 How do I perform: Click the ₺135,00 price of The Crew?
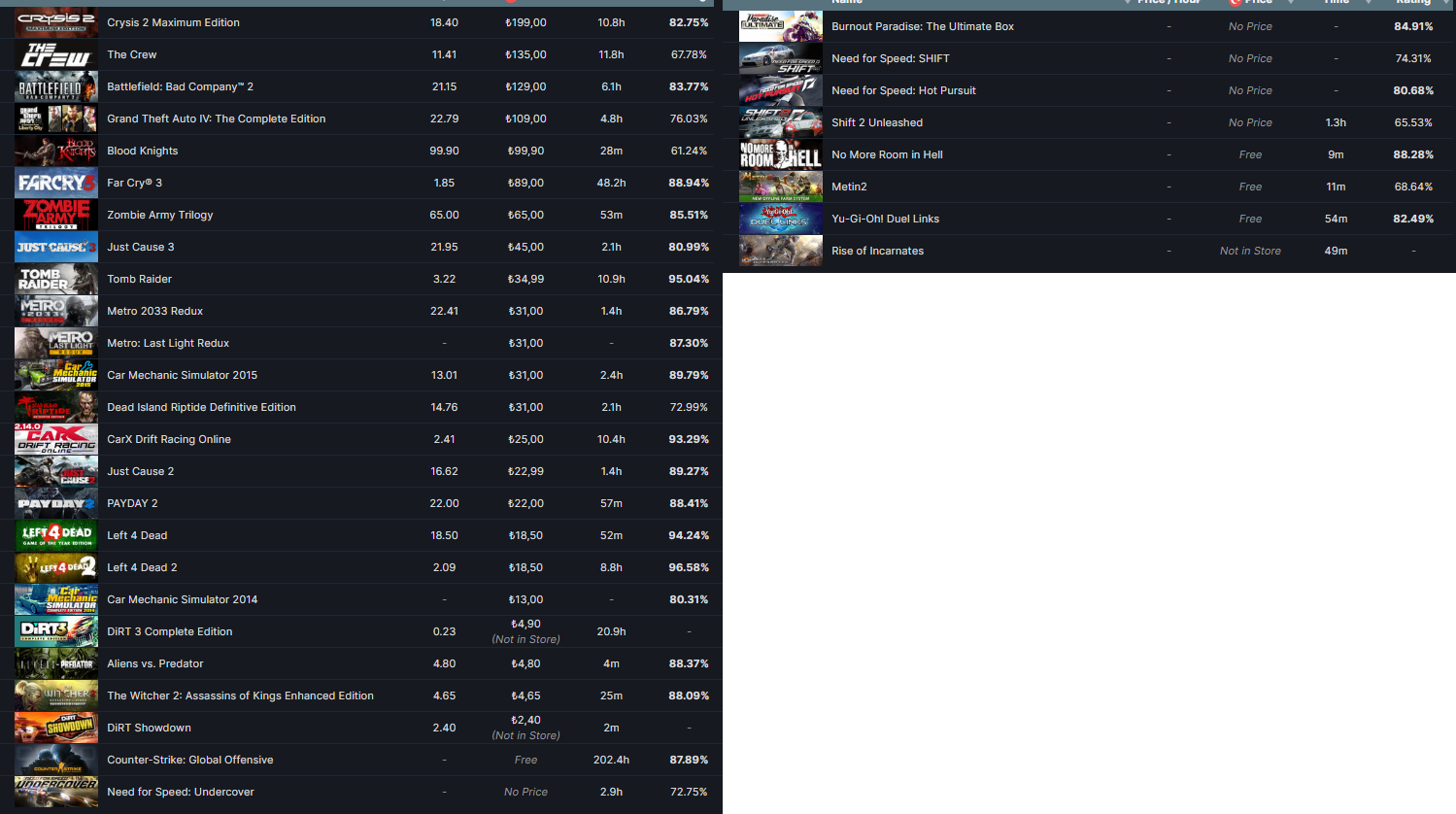[525, 54]
